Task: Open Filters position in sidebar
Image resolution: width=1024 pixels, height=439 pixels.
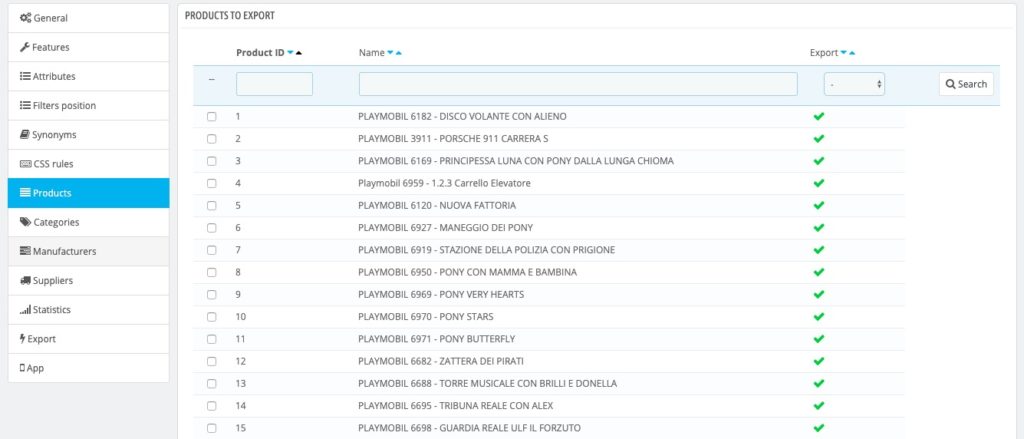Action: [x=88, y=105]
